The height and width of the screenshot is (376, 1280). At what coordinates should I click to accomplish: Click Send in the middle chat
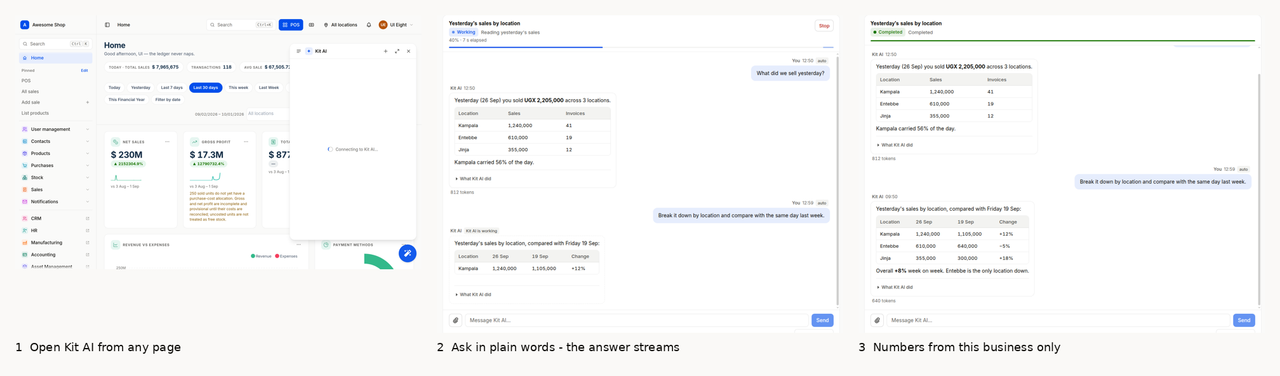coord(822,320)
